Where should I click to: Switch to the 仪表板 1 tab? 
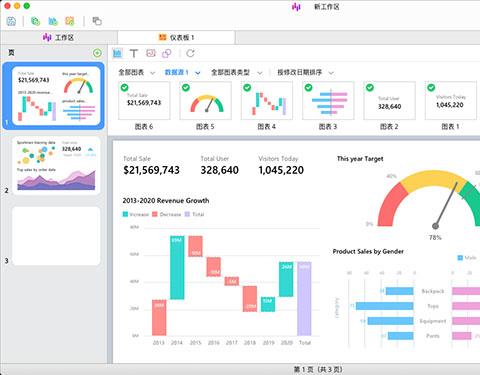point(176,38)
